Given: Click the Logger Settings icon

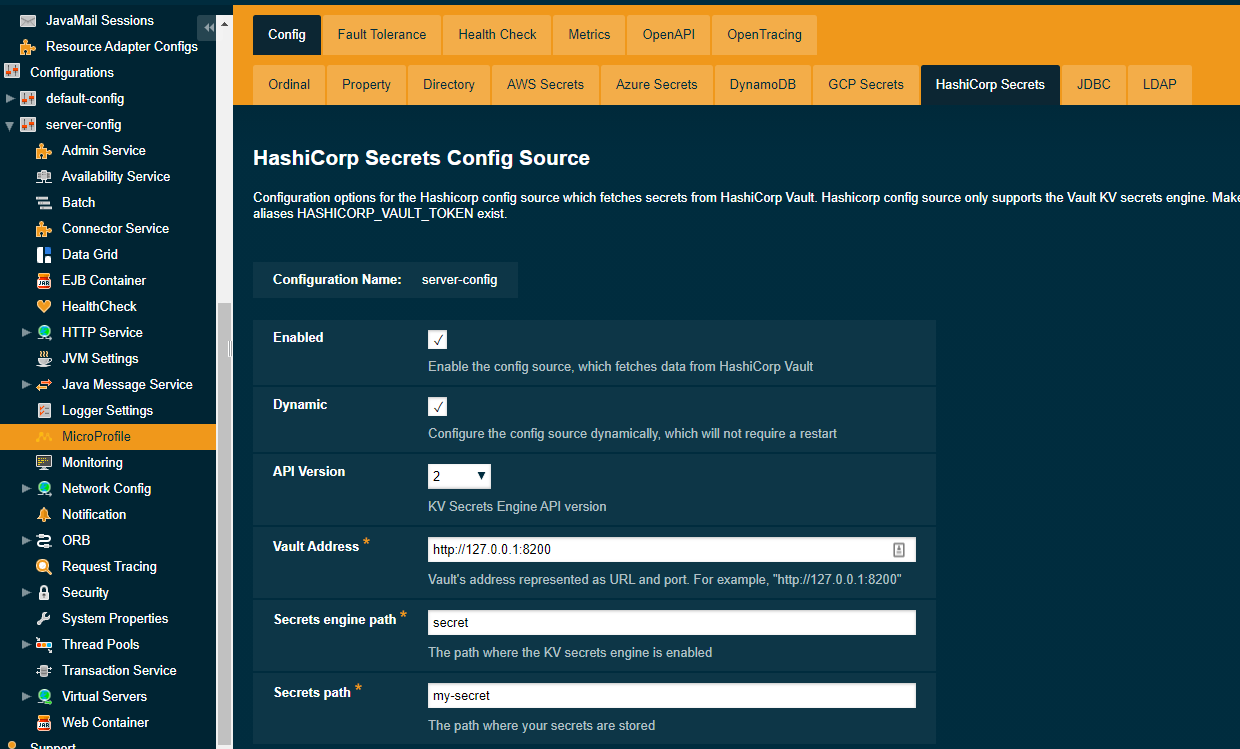Looking at the screenshot, I should (x=44, y=410).
